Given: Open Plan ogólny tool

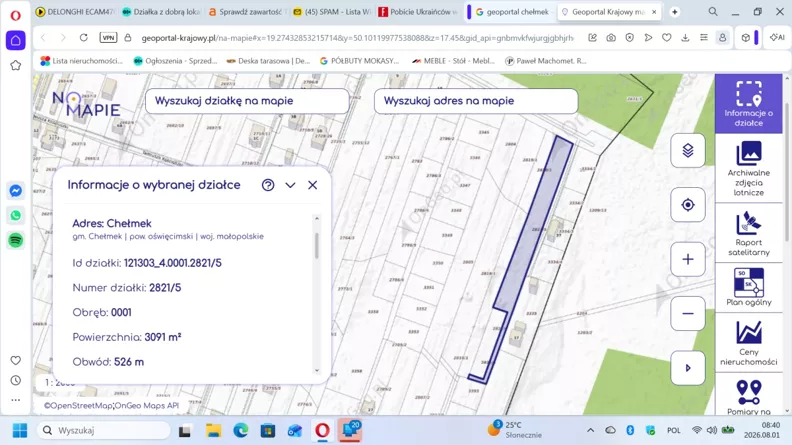Looking at the screenshot, I should click(749, 287).
